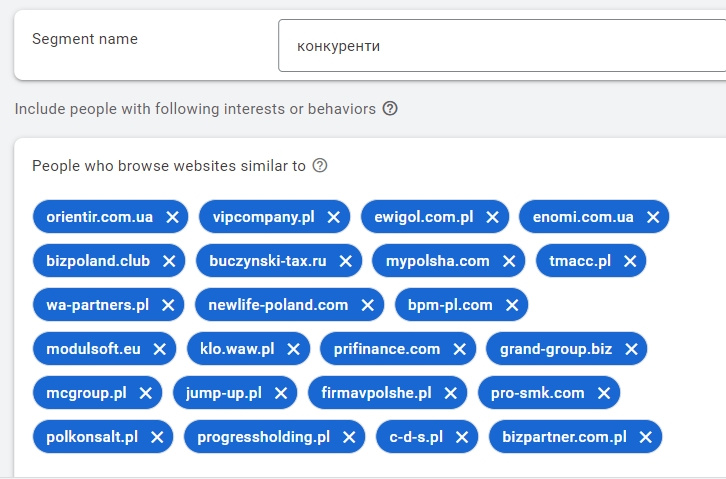Select the modulsoft.eu chip label
This screenshot has width=726, height=479.
tap(93, 349)
